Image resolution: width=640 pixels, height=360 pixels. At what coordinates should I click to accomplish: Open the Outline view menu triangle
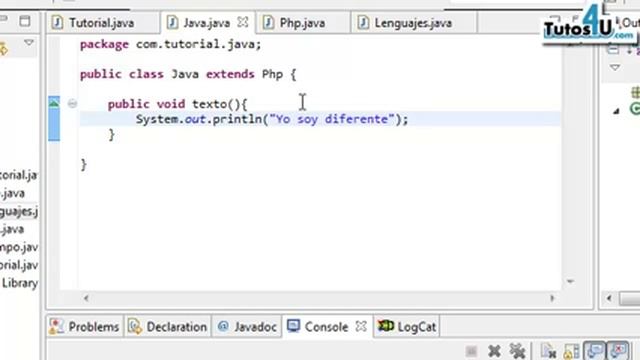(x=615, y=67)
